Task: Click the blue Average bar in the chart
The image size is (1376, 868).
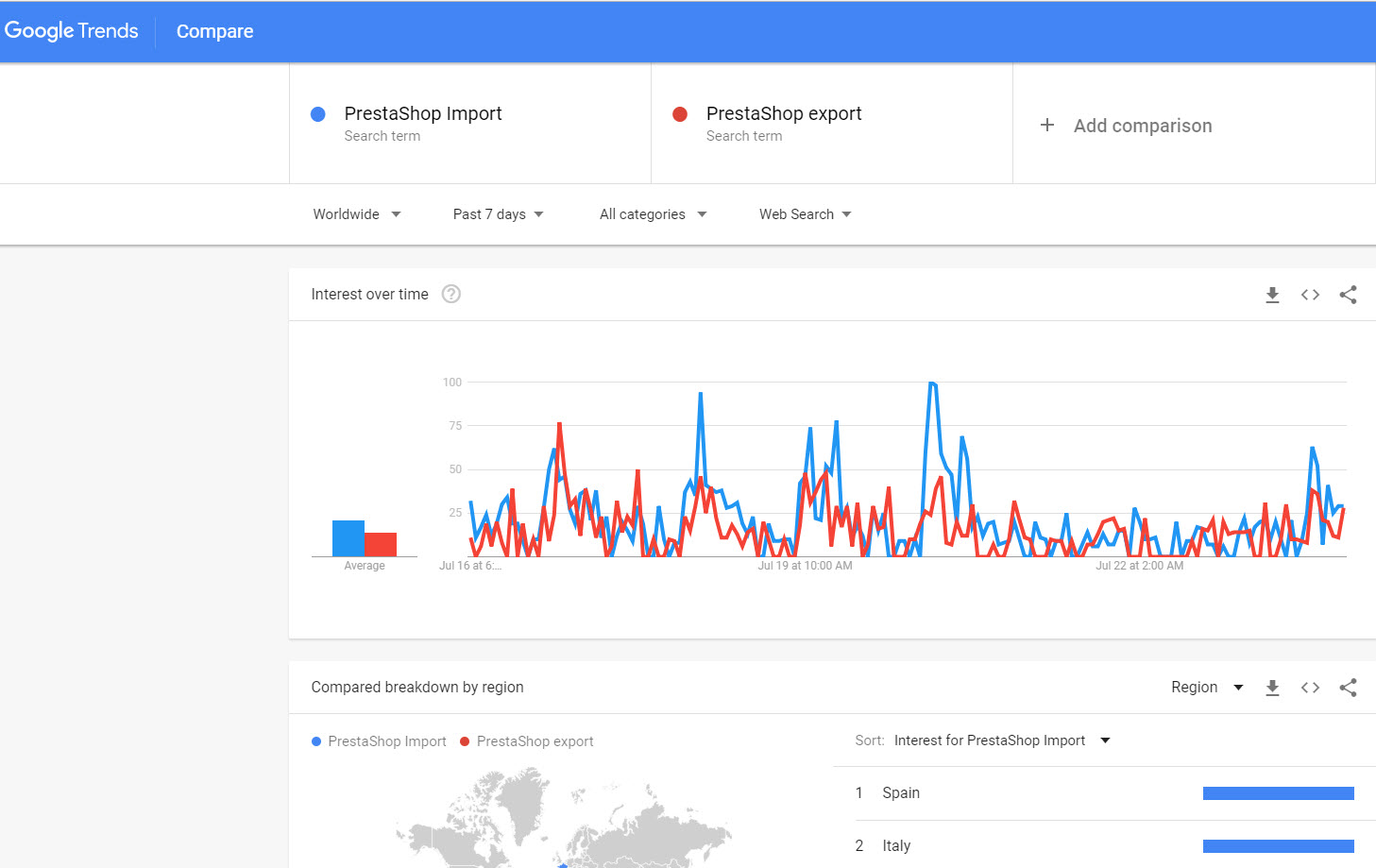Action: click(x=348, y=538)
